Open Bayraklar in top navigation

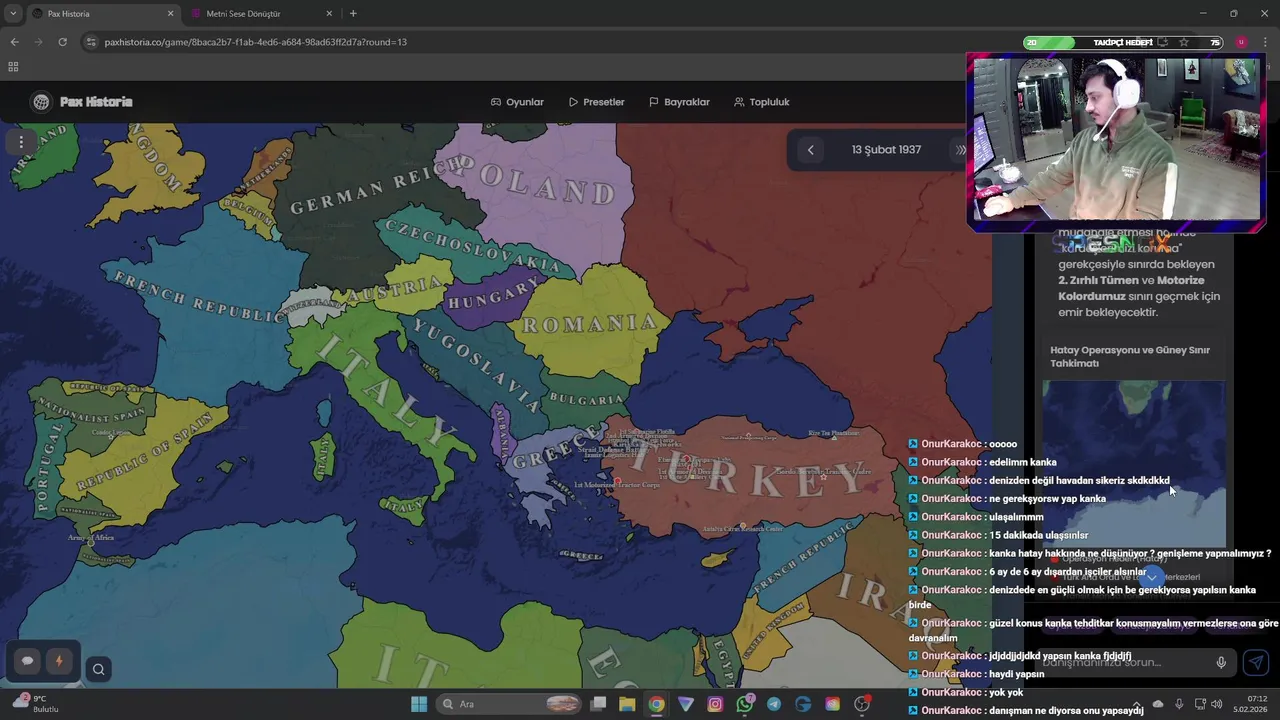pyautogui.click(x=679, y=102)
